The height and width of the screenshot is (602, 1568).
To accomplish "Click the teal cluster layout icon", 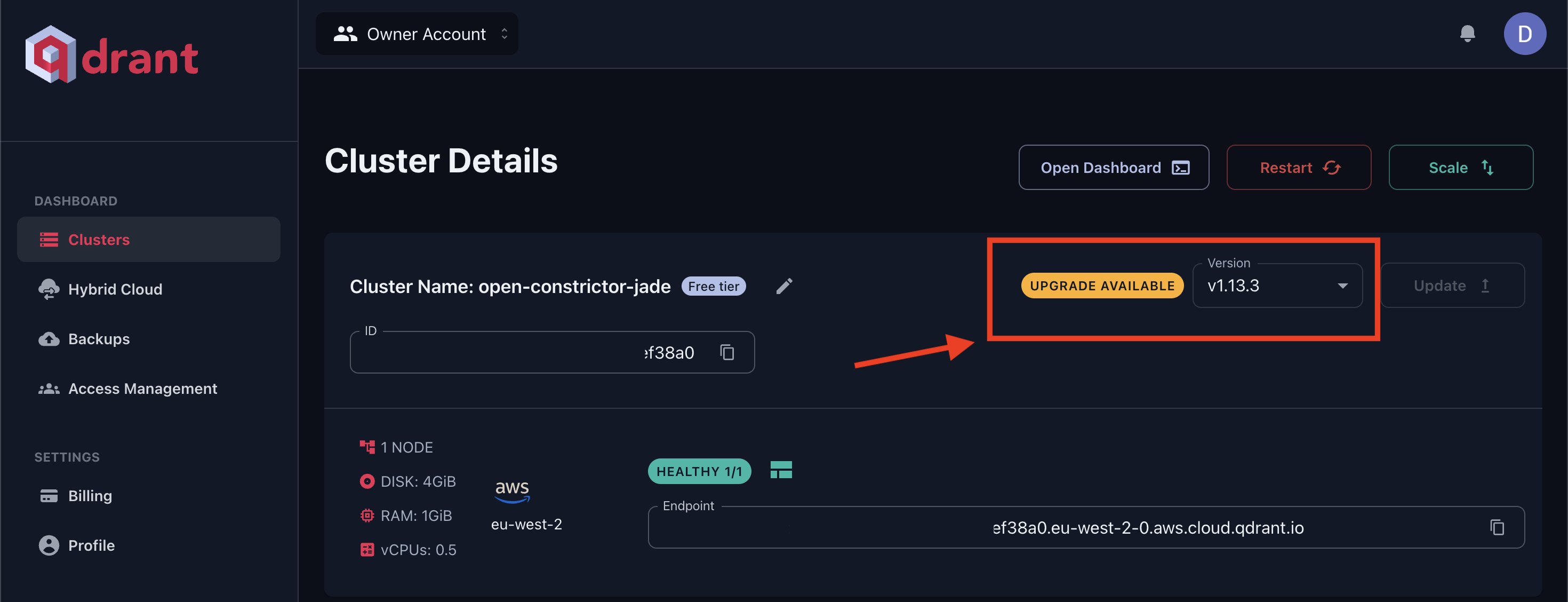I will [781, 470].
